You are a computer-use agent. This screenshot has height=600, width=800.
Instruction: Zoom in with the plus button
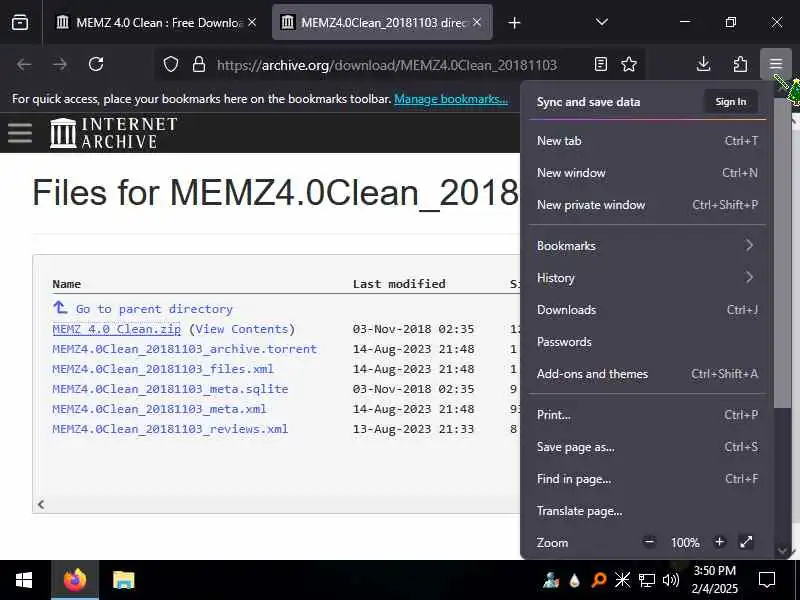719,542
